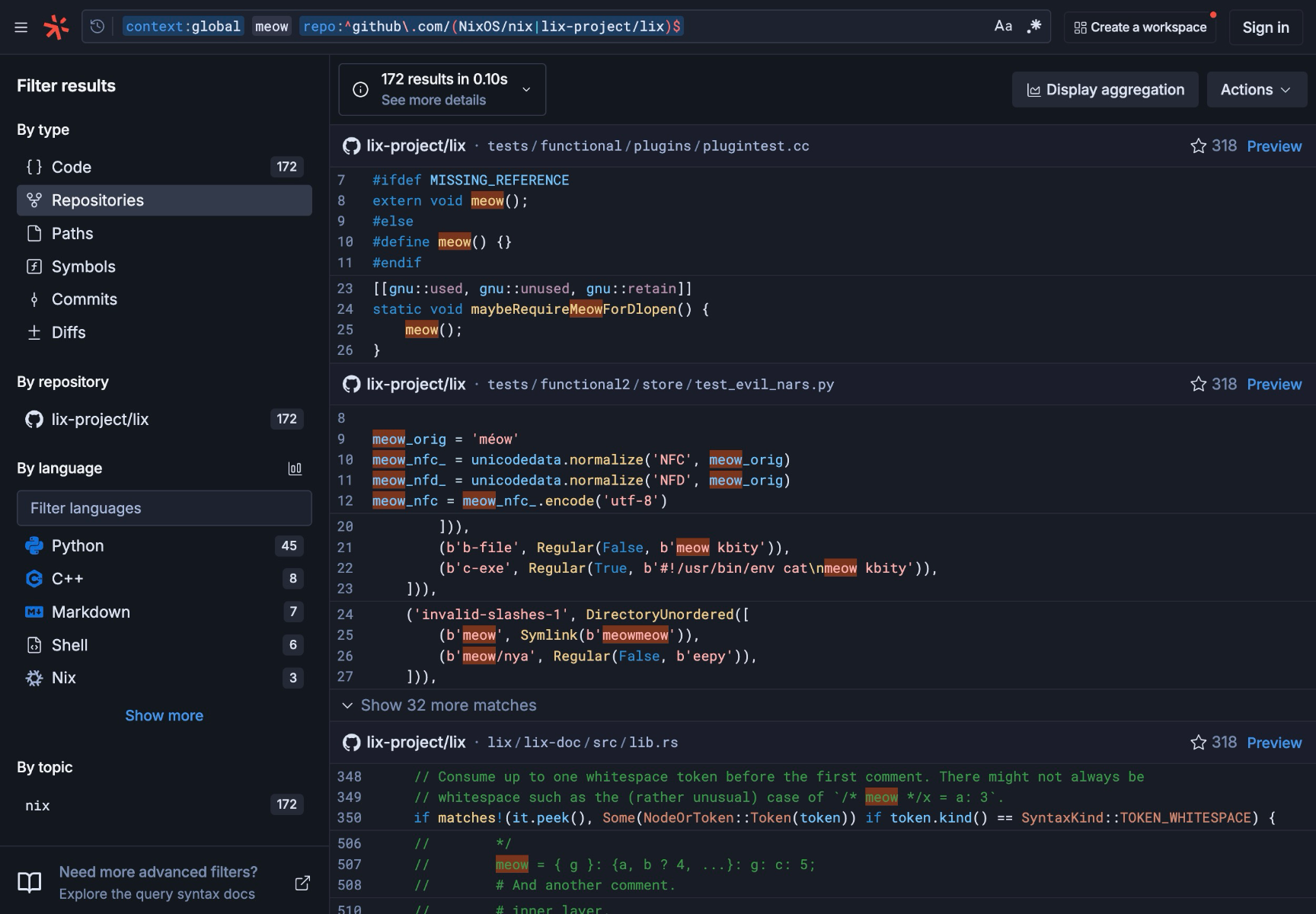1316x914 pixels.
Task: Click the context:global query token
Action: pos(183,27)
